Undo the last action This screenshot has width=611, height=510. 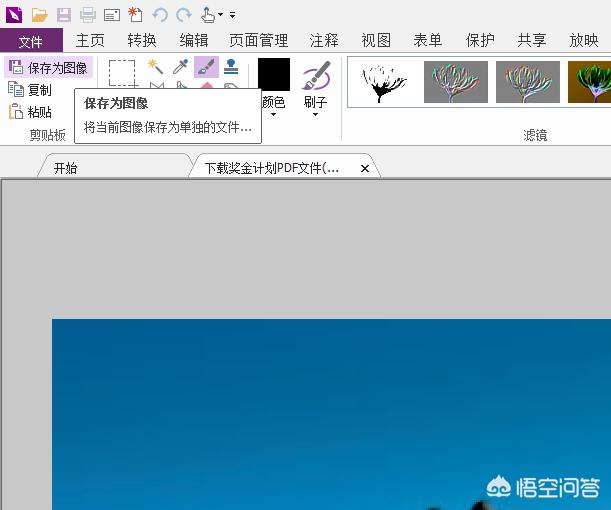click(160, 15)
